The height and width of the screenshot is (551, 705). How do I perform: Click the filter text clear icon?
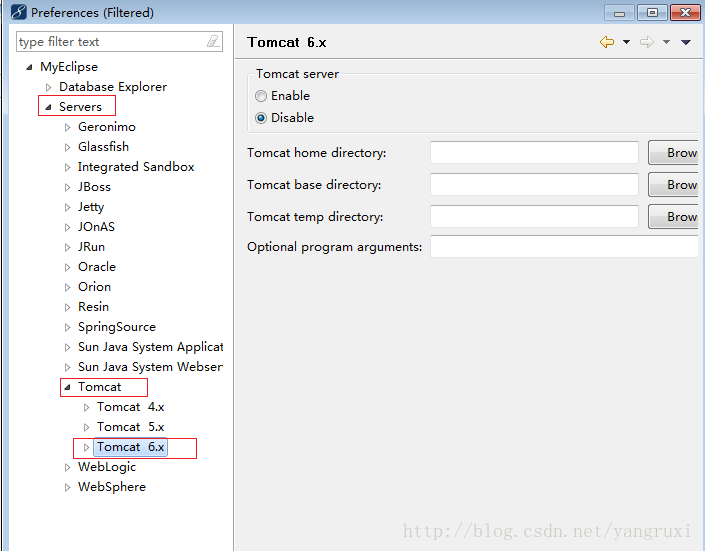(x=213, y=42)
